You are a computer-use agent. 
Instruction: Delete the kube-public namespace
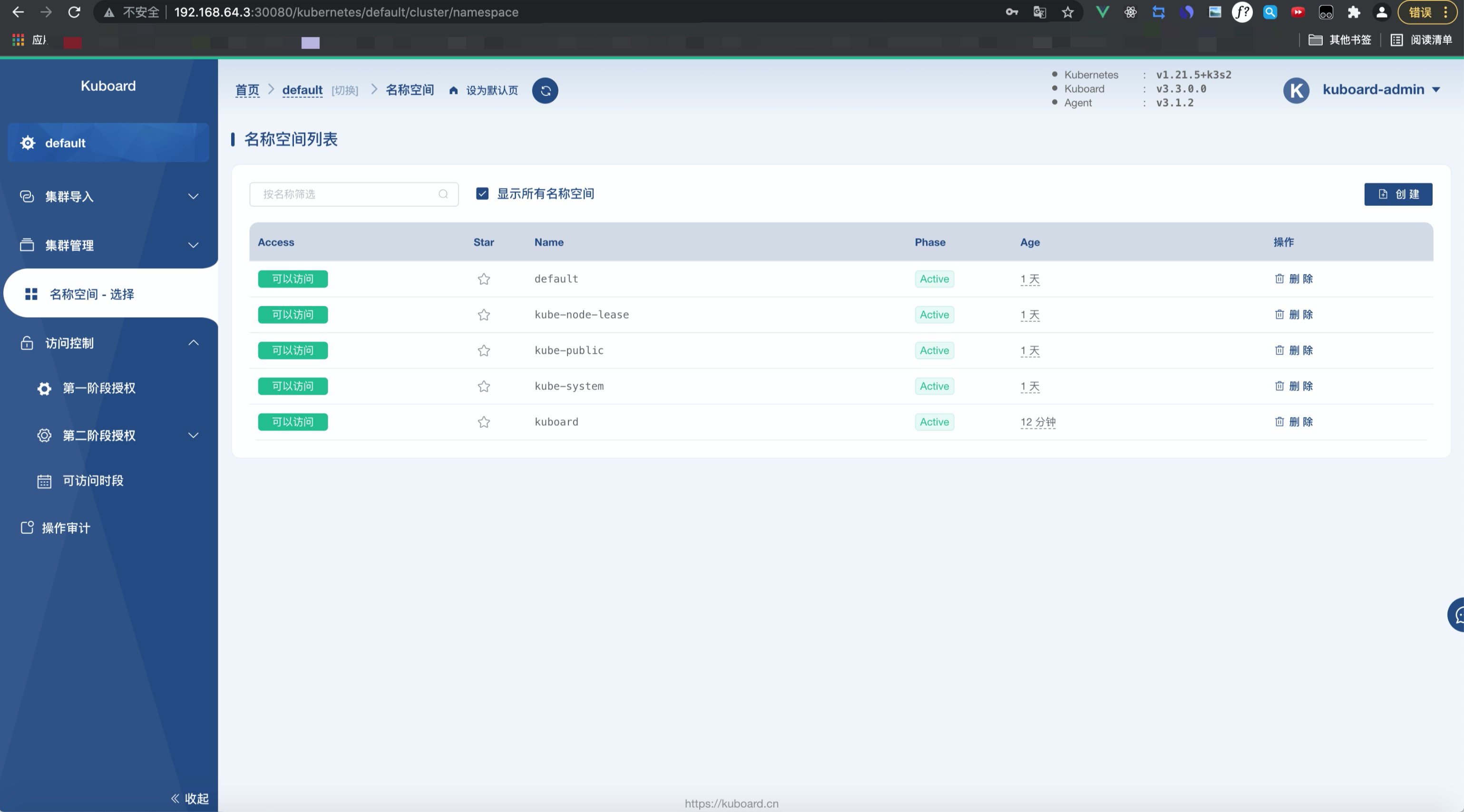1294,350
